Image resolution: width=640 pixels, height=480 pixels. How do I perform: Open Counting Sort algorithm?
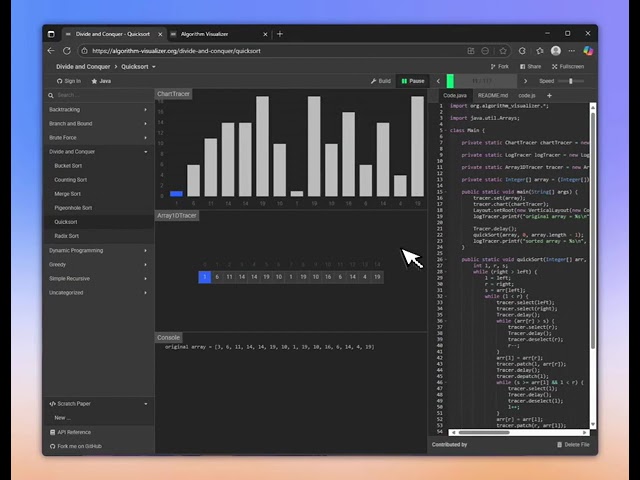[x=98, y=180]
